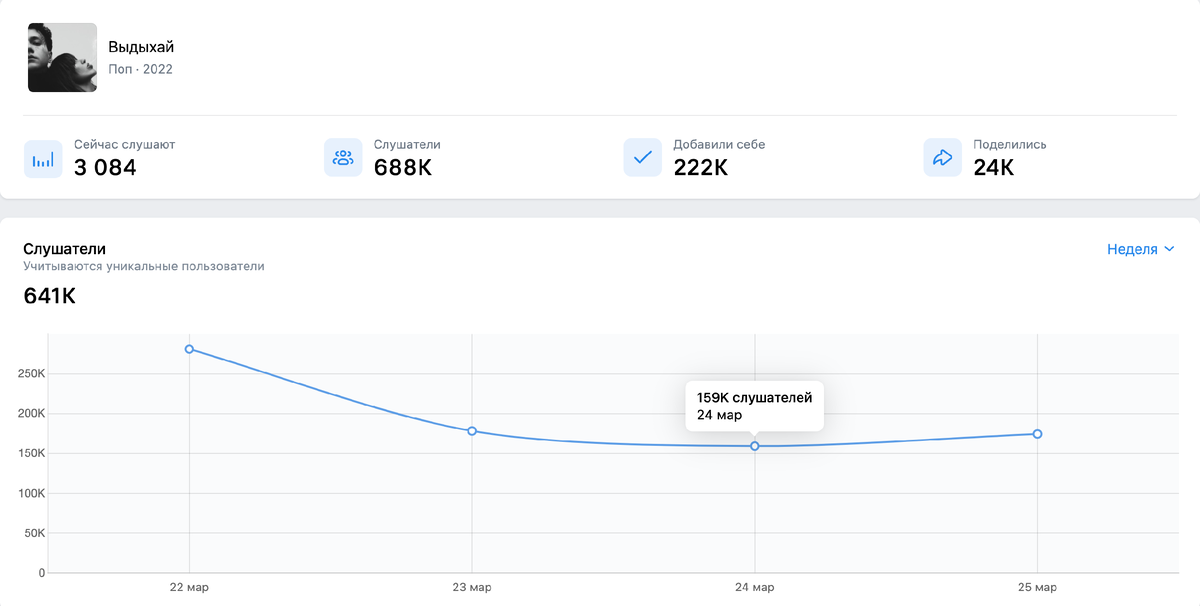
Task: Click the 'Слушатели' chart section heading
Action: coord(64,249)
